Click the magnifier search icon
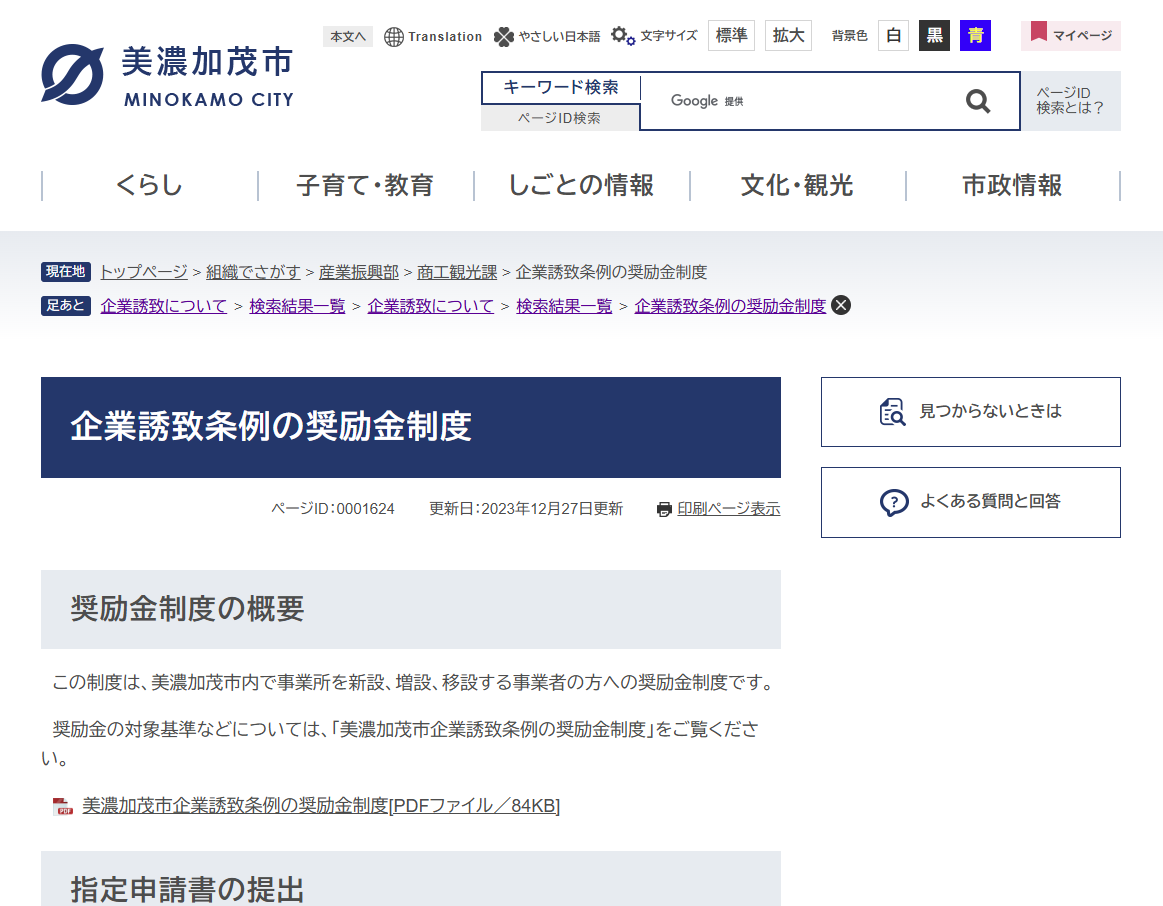1163x906 pixels. tap(978, 101)
